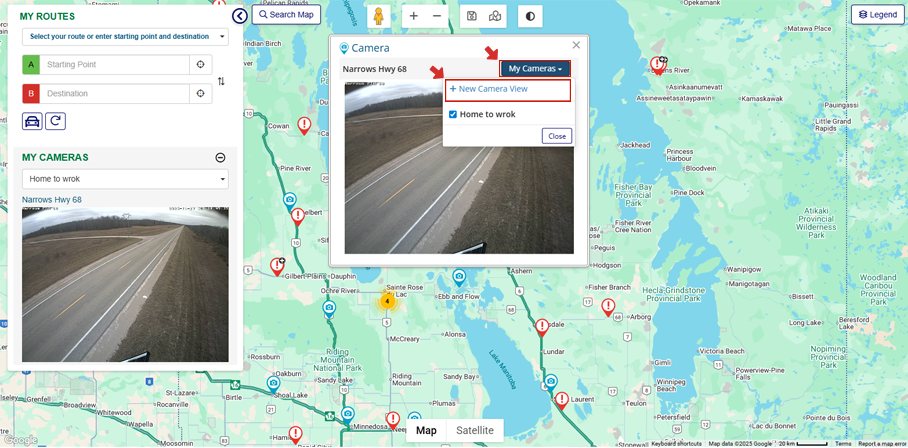Click the Street View pegman icon
The height and width of the screenshot is (448, 908).
(x=379, y=16)
